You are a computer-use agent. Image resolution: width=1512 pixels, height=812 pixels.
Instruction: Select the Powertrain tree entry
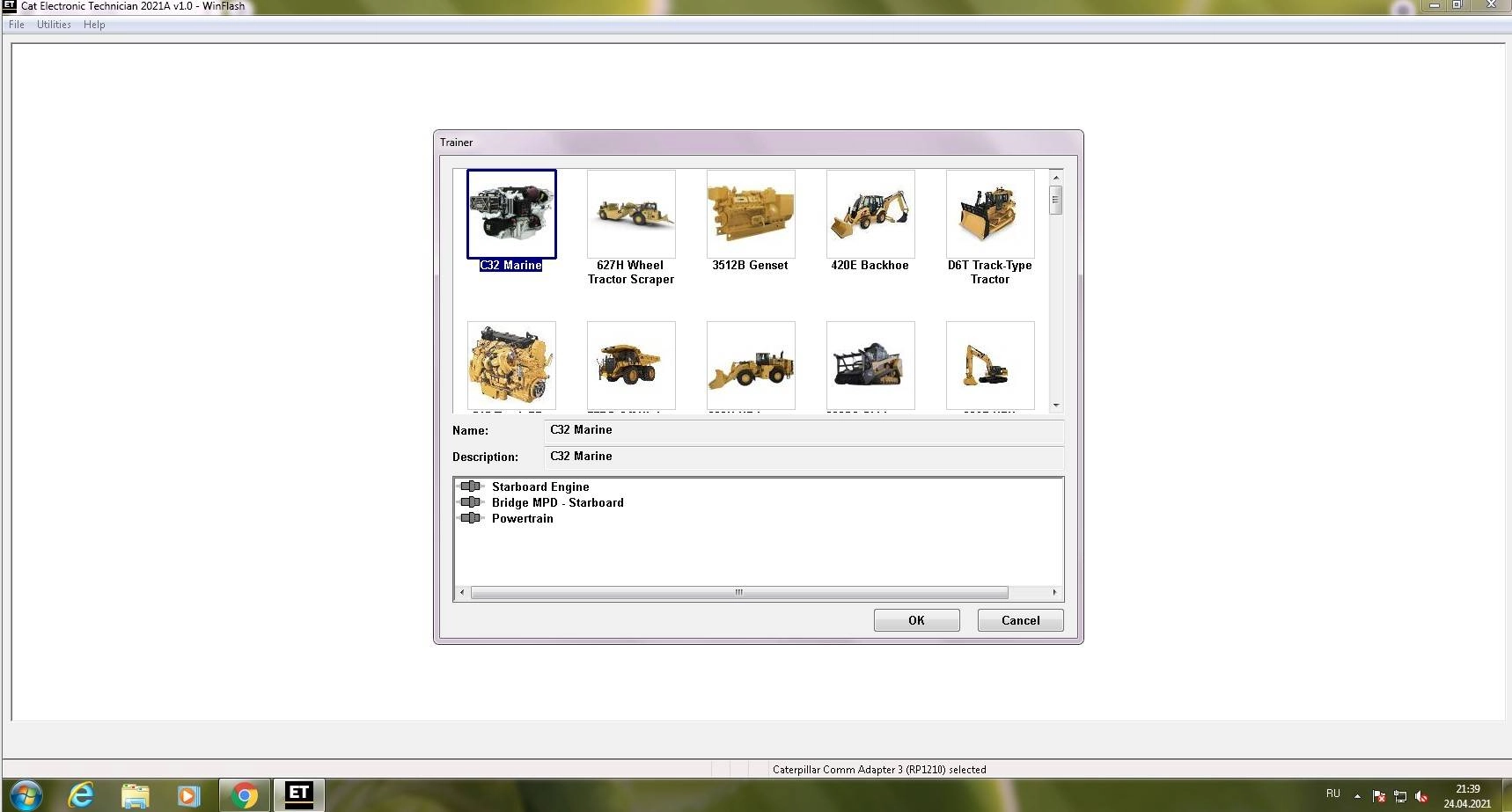tap(523, 518)
